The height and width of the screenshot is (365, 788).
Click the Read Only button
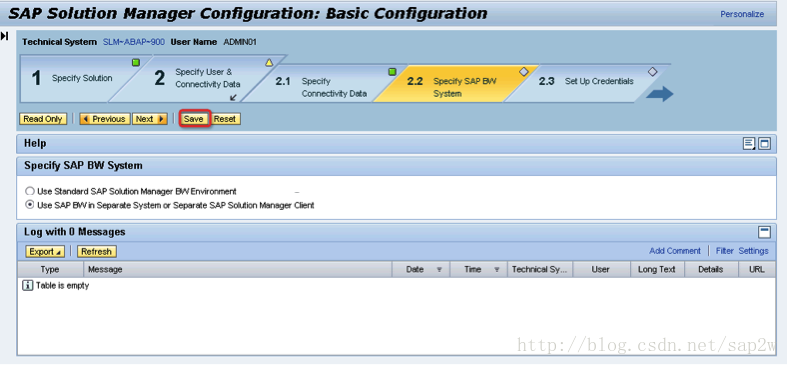click(43, 119)
